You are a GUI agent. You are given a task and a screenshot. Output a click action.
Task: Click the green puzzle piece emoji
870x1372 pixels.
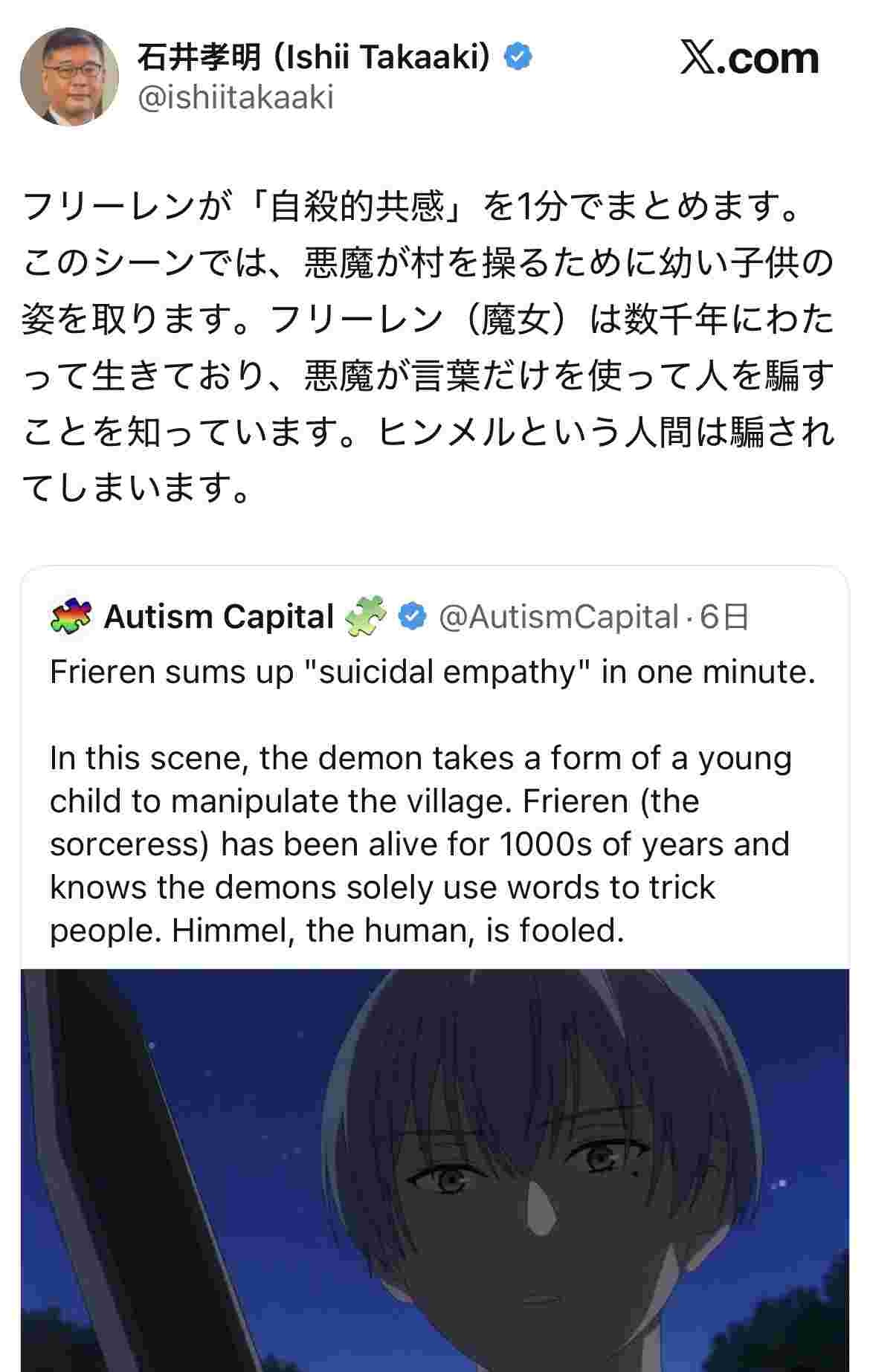click(367, 616)
